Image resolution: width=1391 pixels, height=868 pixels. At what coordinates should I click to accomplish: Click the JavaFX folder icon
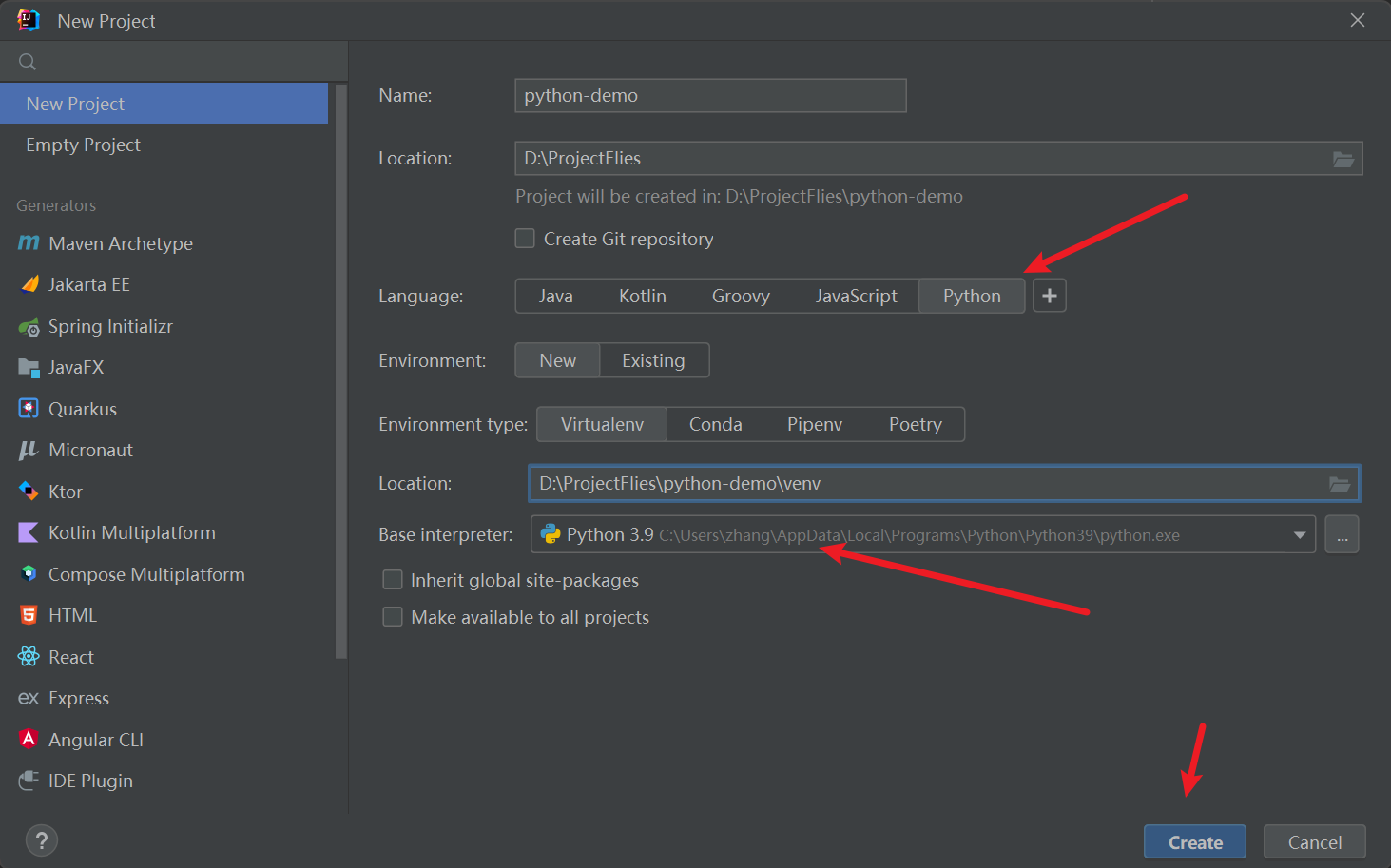[x=29, y=368]
